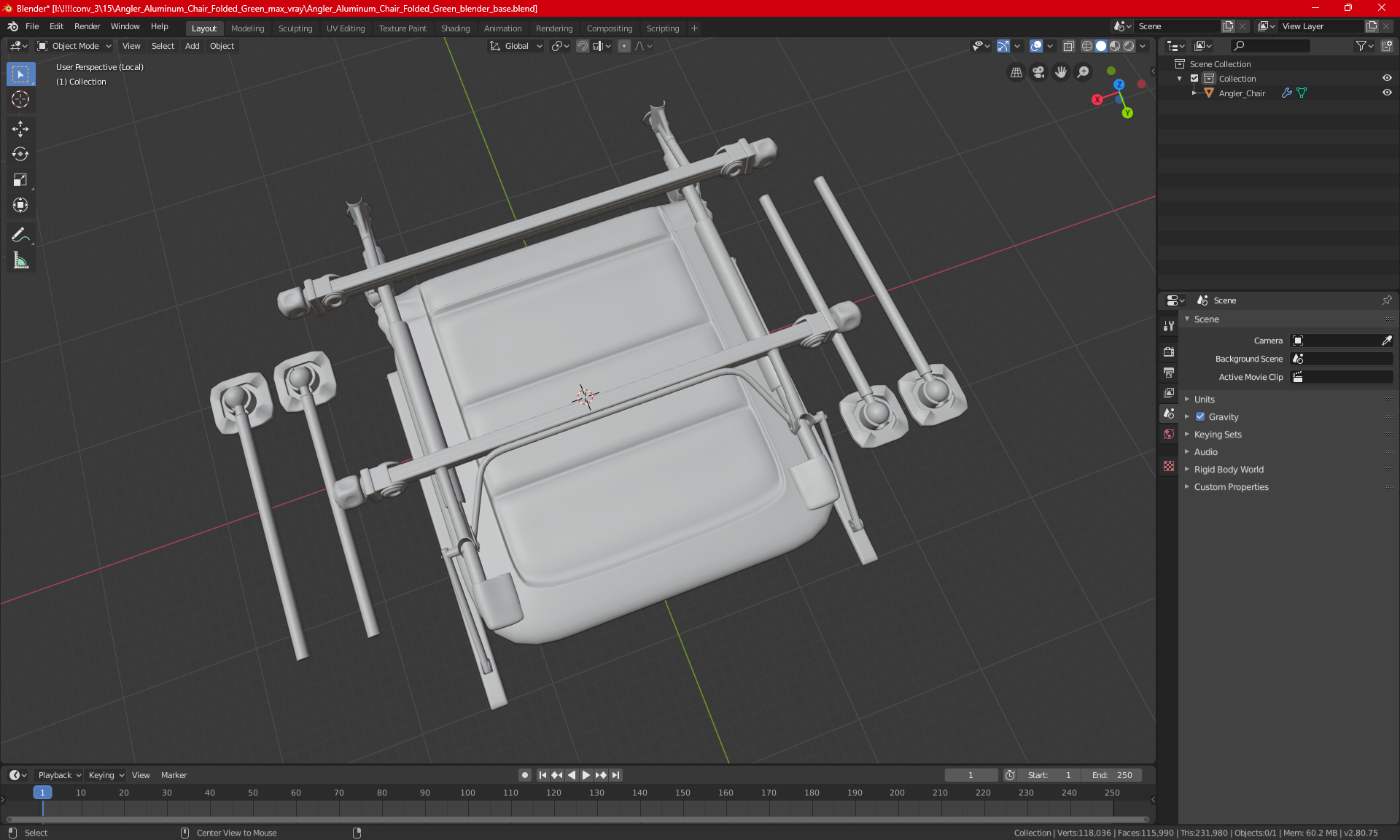This screenshot has width=1400, height=840.
Task: Toggle auto keying record button
Action: [524, 775]
